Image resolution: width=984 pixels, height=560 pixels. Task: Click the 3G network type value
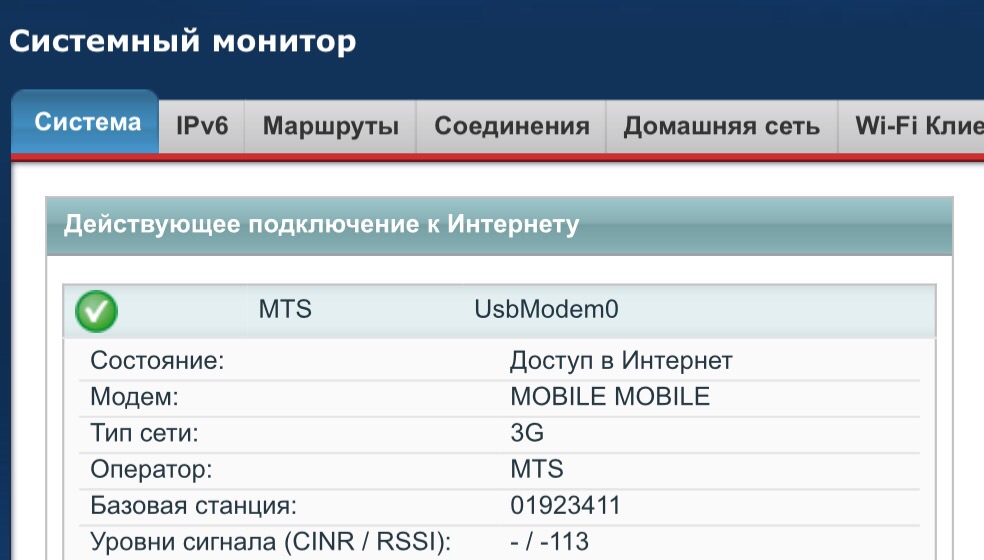point(527,433)
